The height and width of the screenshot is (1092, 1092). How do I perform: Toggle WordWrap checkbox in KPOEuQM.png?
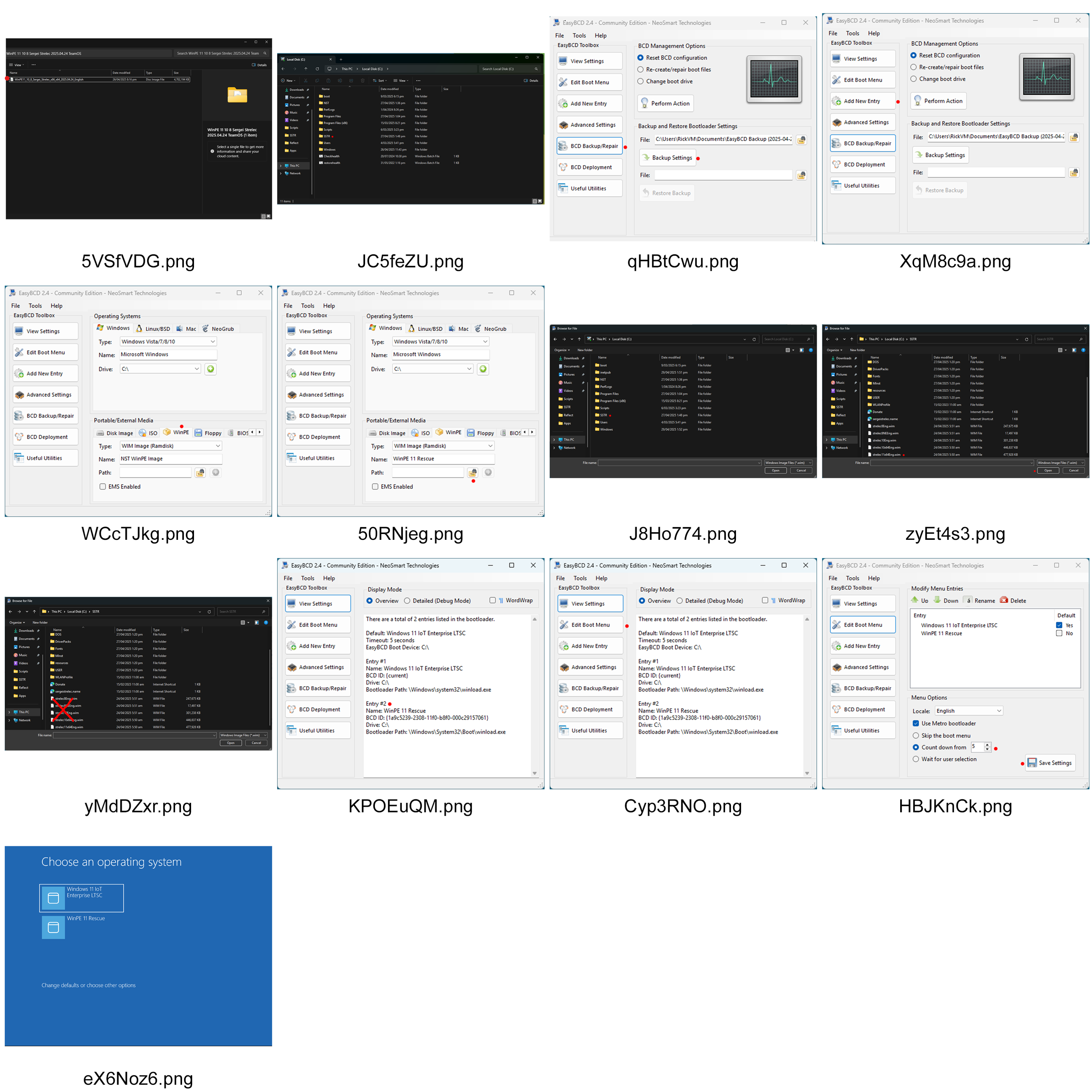tap(493, 600)
